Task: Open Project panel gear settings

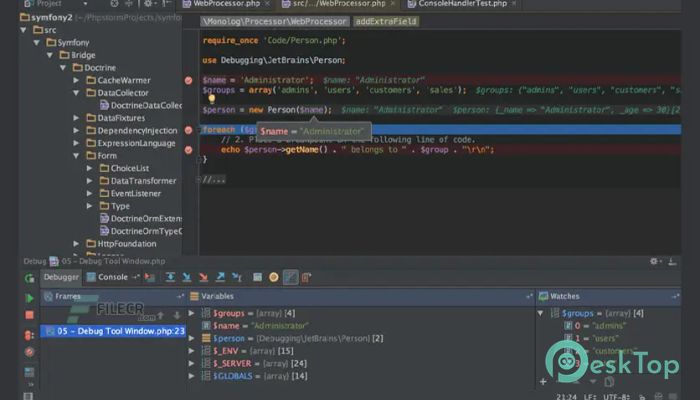Action: click(148, 4)
